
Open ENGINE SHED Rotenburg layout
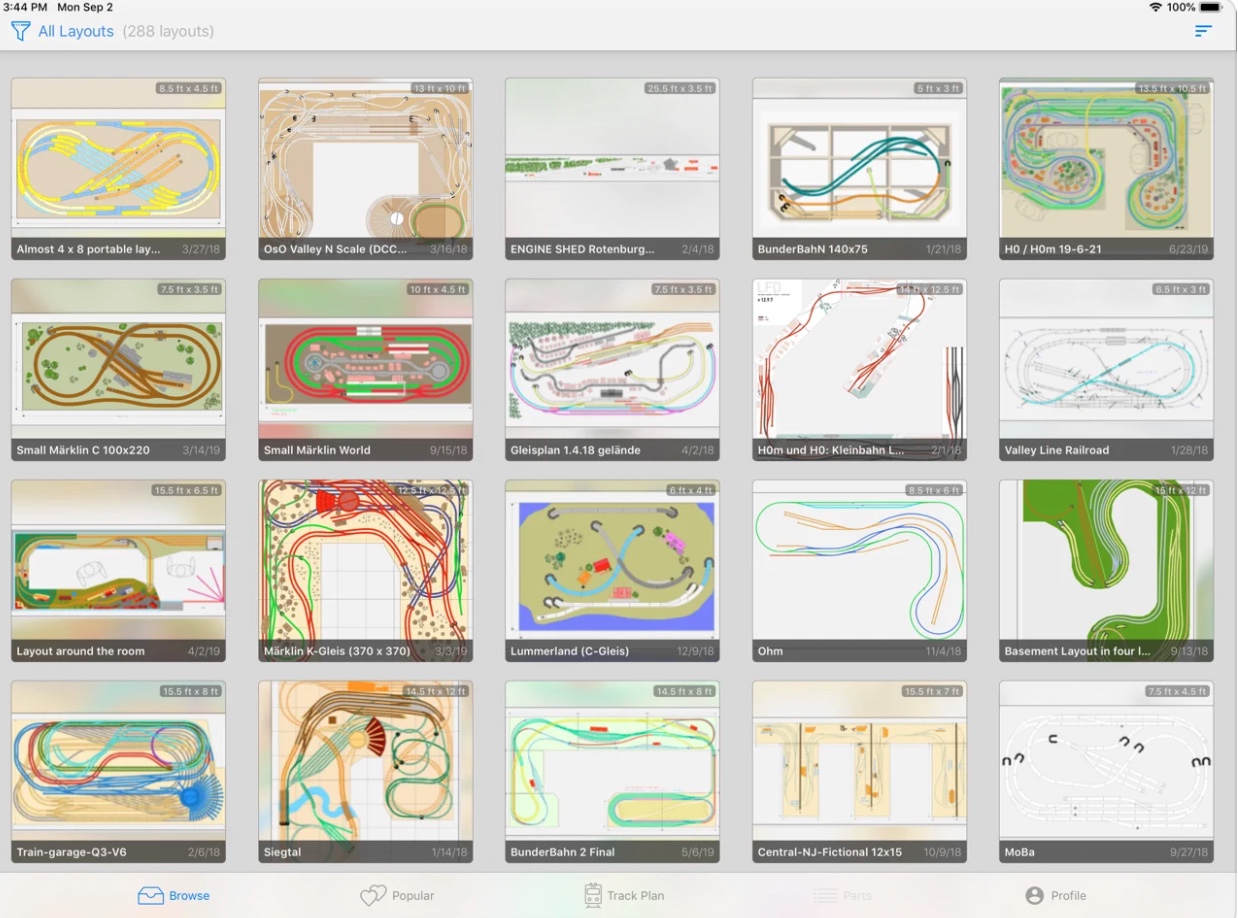[612, 169]
